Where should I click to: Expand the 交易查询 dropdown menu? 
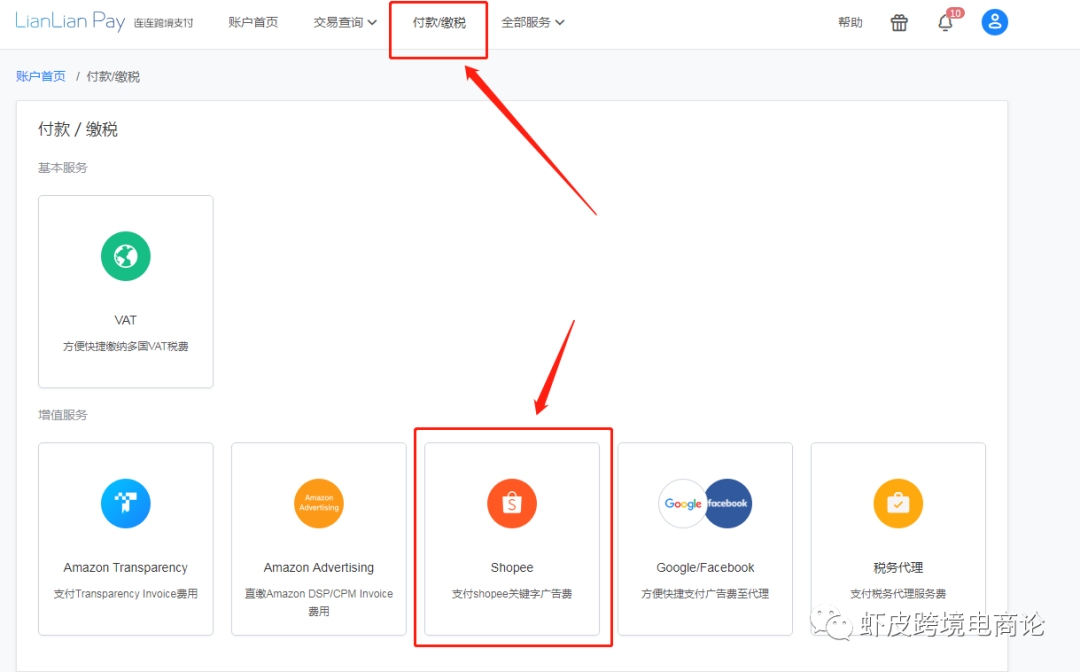coord(344,23)
